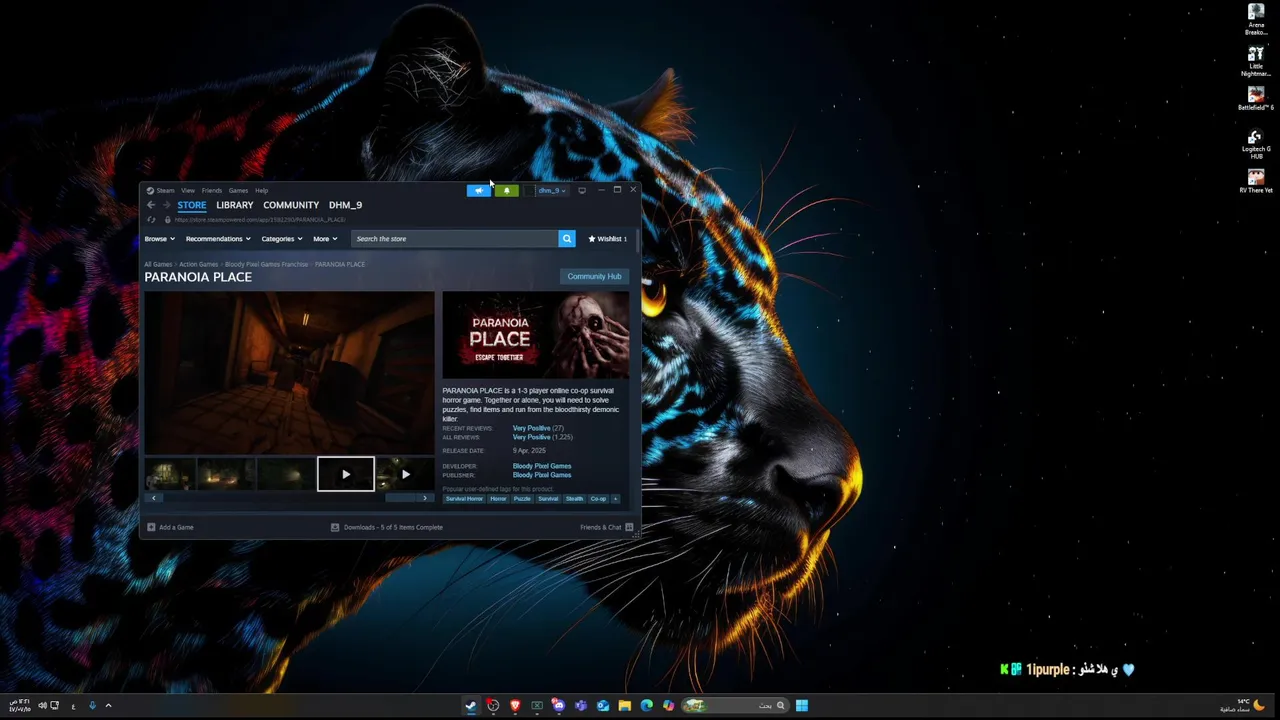The height and width of the screenshot is (720, 1280).
Task: Open the green notifications bell
Action: pyautogui.click(x=507, y=190)
